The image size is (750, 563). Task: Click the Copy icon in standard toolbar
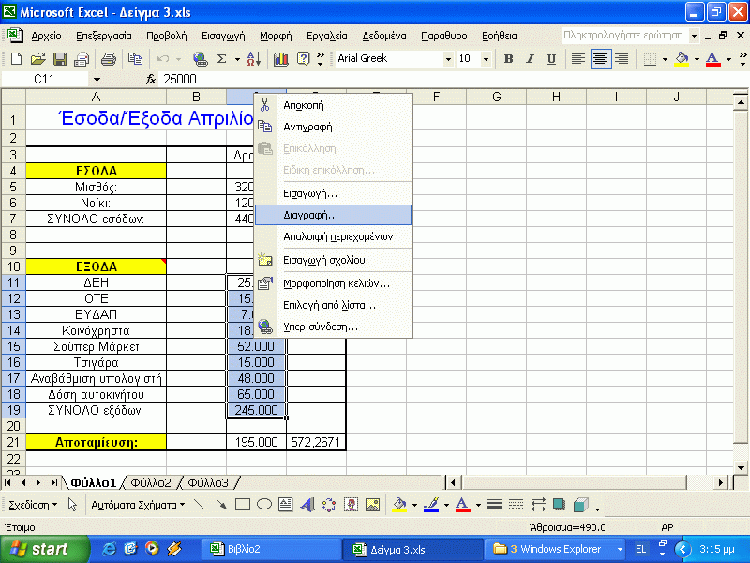135,59
